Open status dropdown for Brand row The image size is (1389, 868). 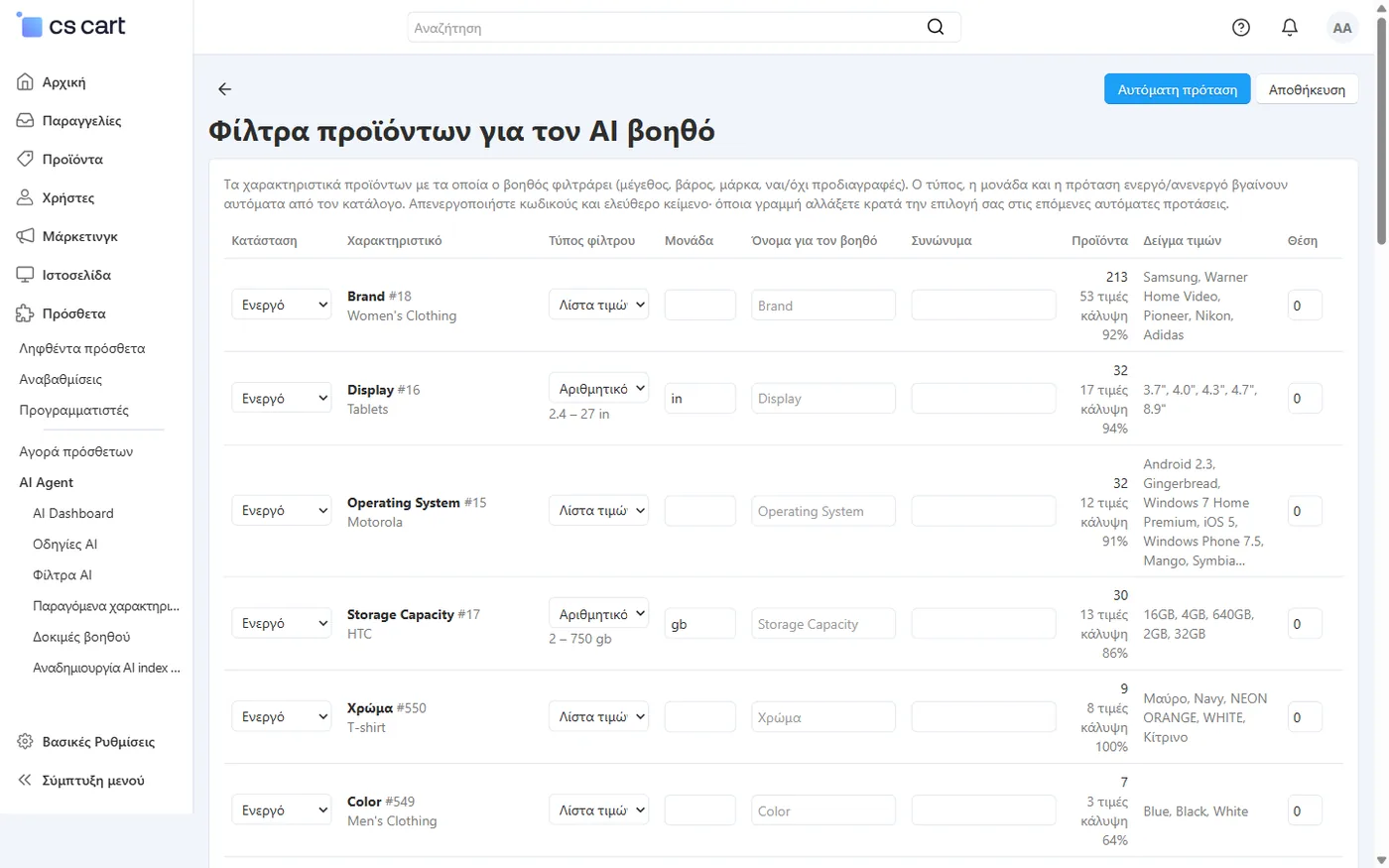(x=282, y=305)
